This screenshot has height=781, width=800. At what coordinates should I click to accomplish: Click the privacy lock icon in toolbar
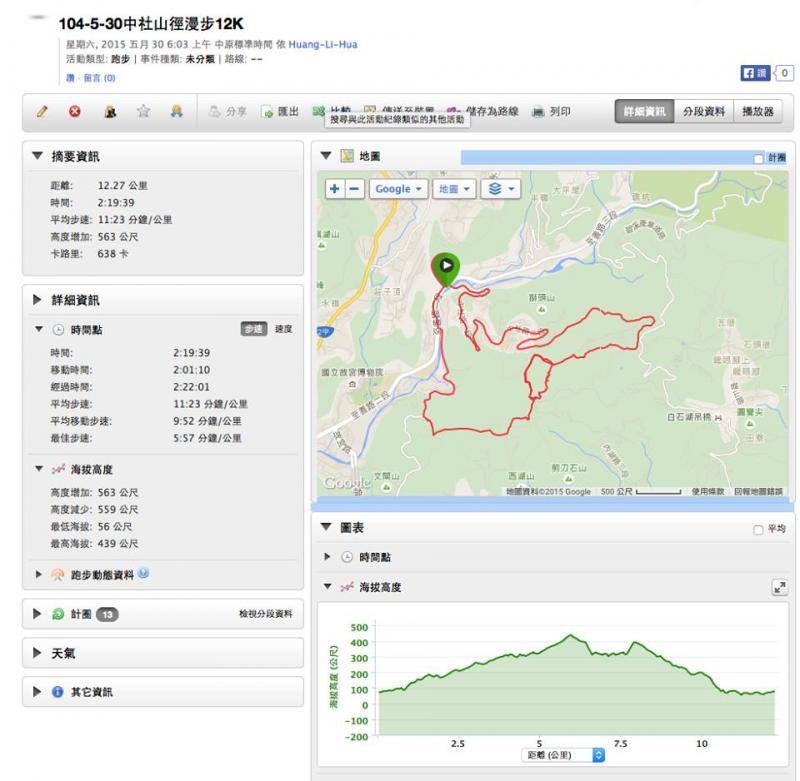[x=110, y=111]
